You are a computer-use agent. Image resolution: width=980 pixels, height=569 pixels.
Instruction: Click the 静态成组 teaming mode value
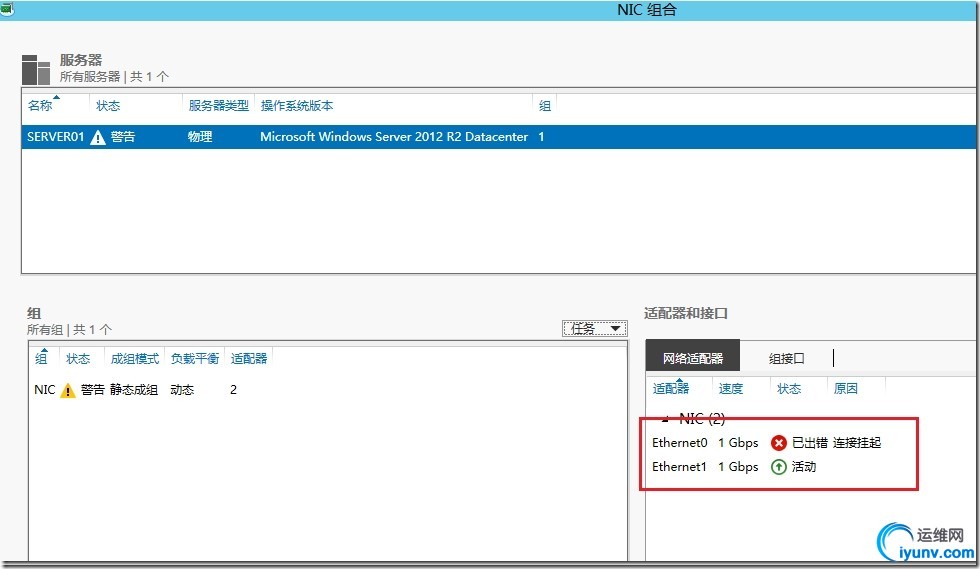coord(134,390)
